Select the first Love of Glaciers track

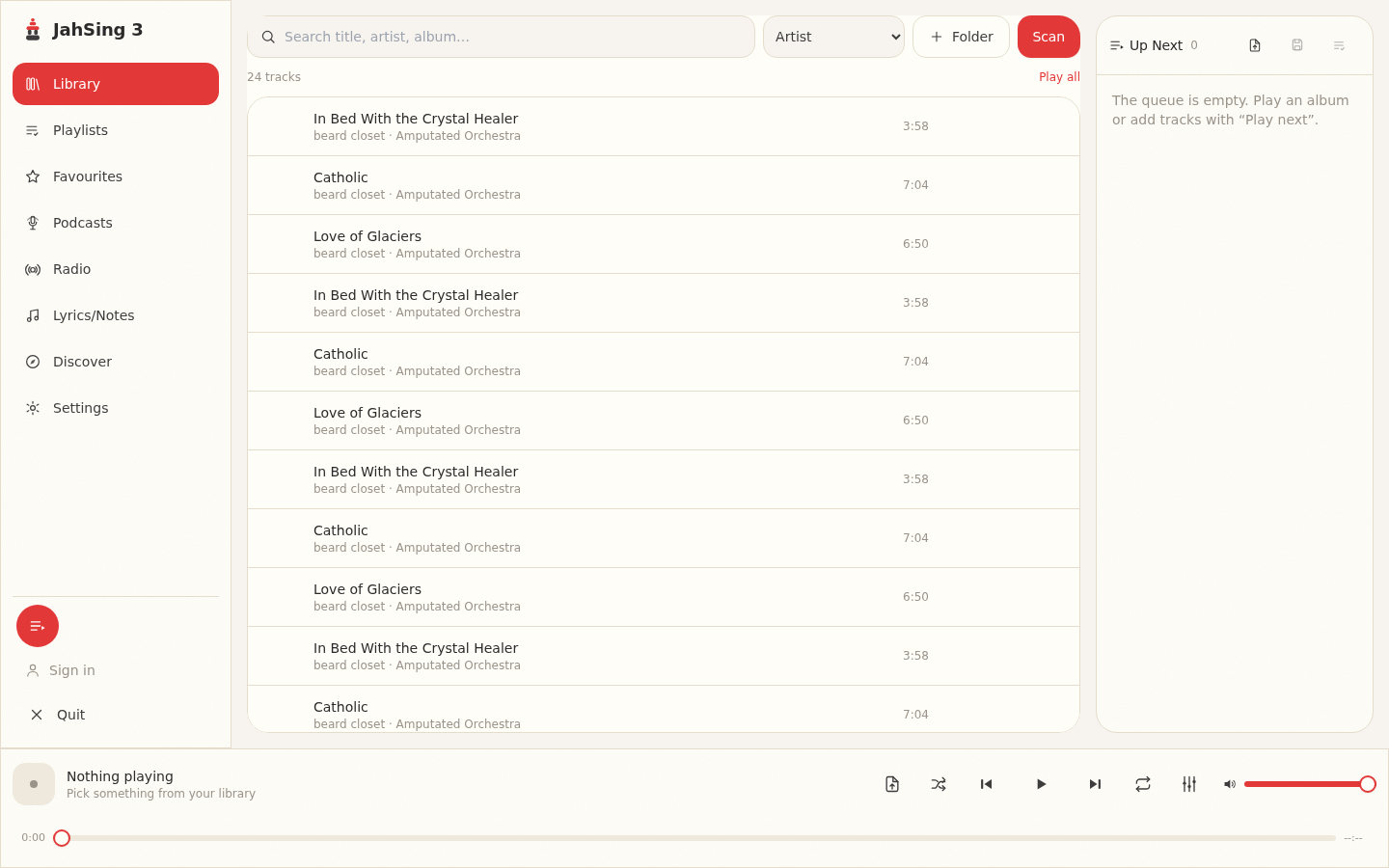point(664,244)
